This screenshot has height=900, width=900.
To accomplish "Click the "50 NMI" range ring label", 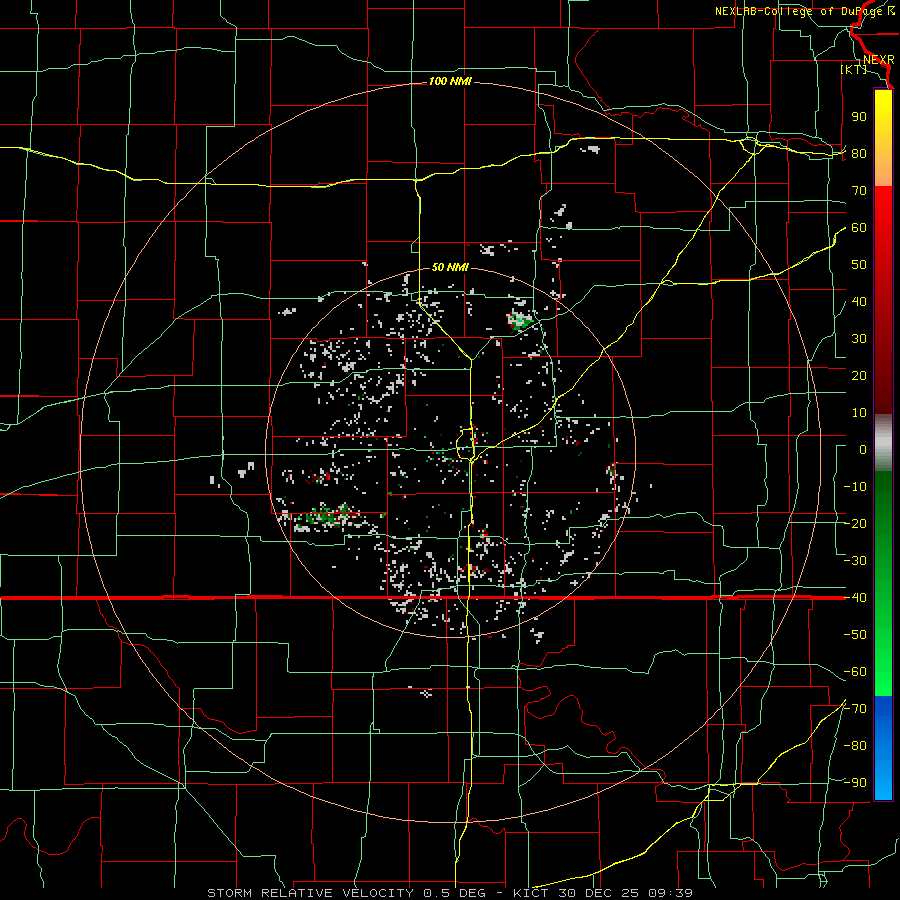I will [450, 267].
